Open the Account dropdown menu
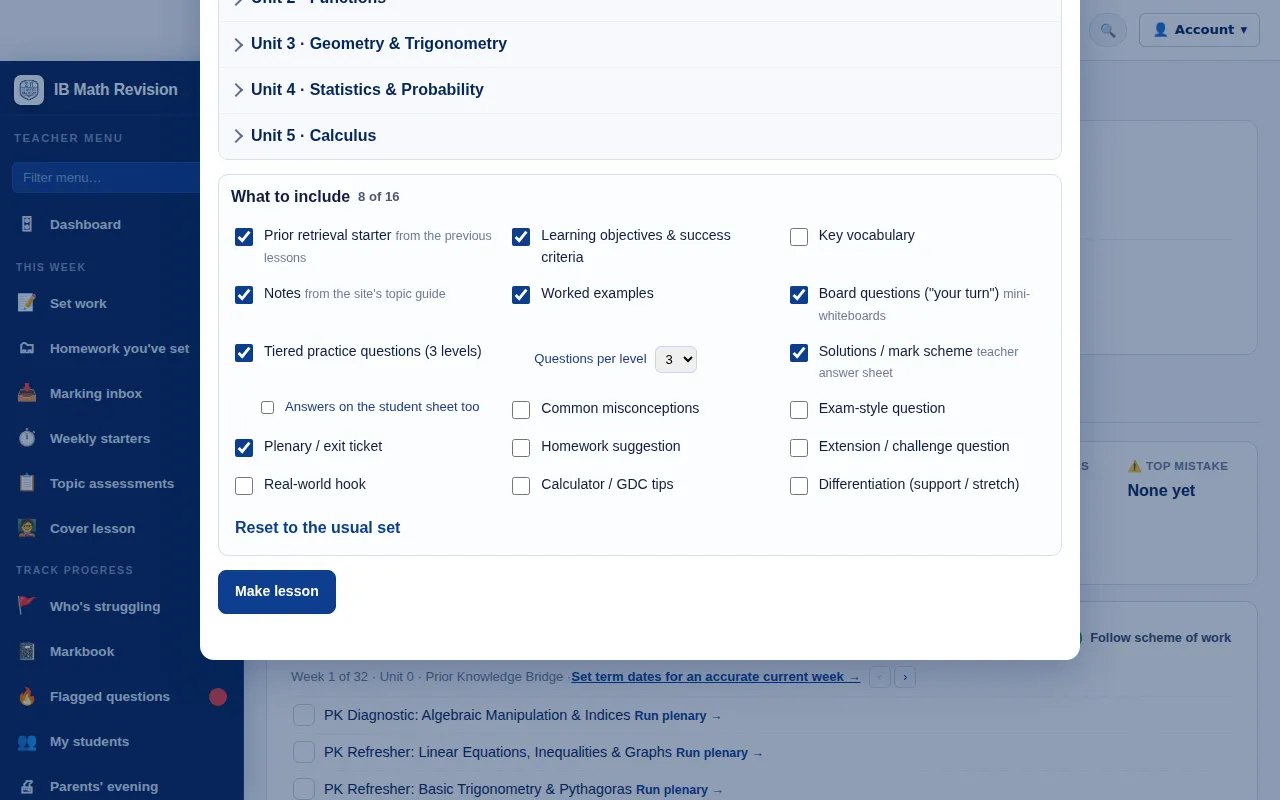This screenshot has width=1280, height=800. point(1199,30)
